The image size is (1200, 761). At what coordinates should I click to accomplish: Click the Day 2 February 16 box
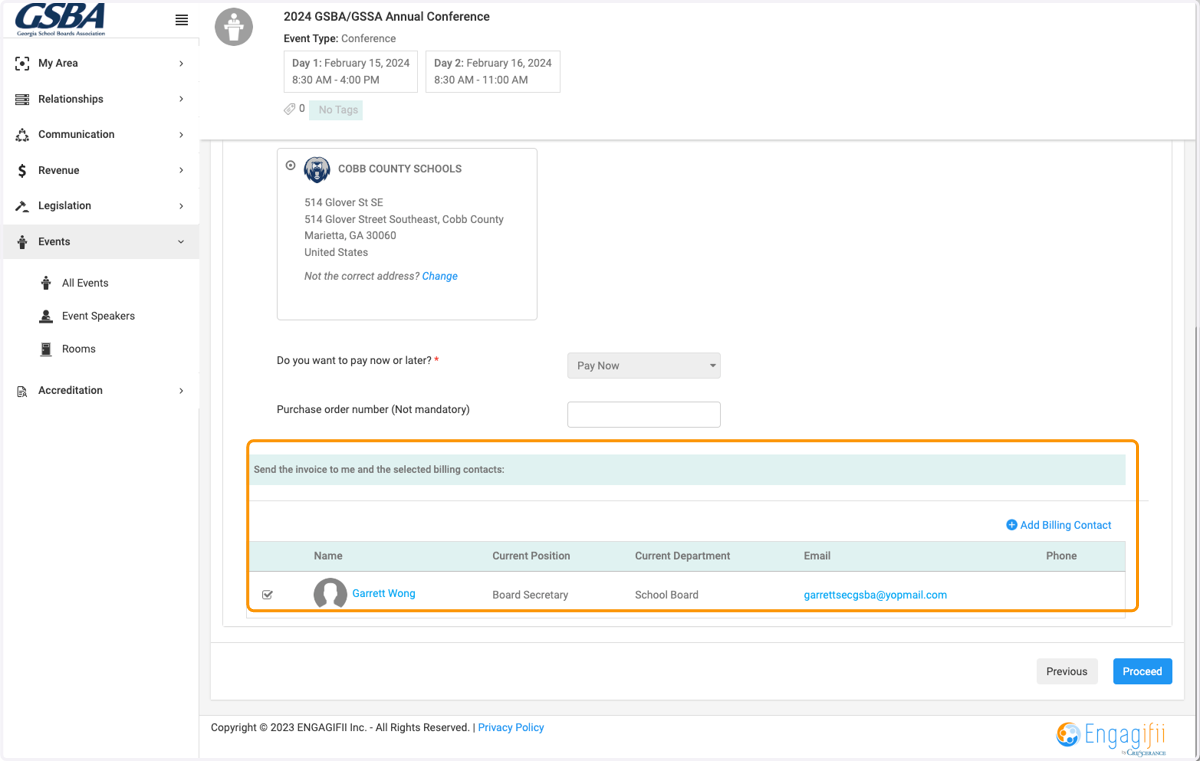[493, 72]
